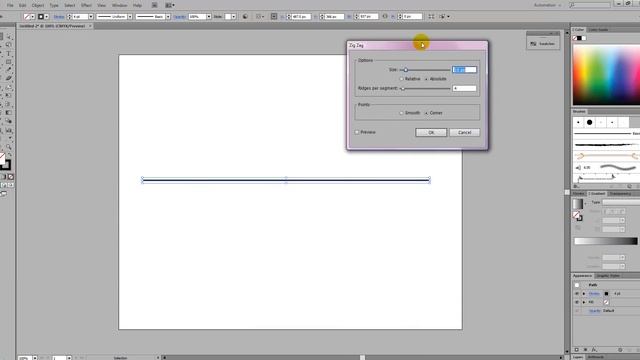The height and width of the screenshot is (360, 640).
Task: Click the black swatch in Color panel
Action: (x=579, y=38)
